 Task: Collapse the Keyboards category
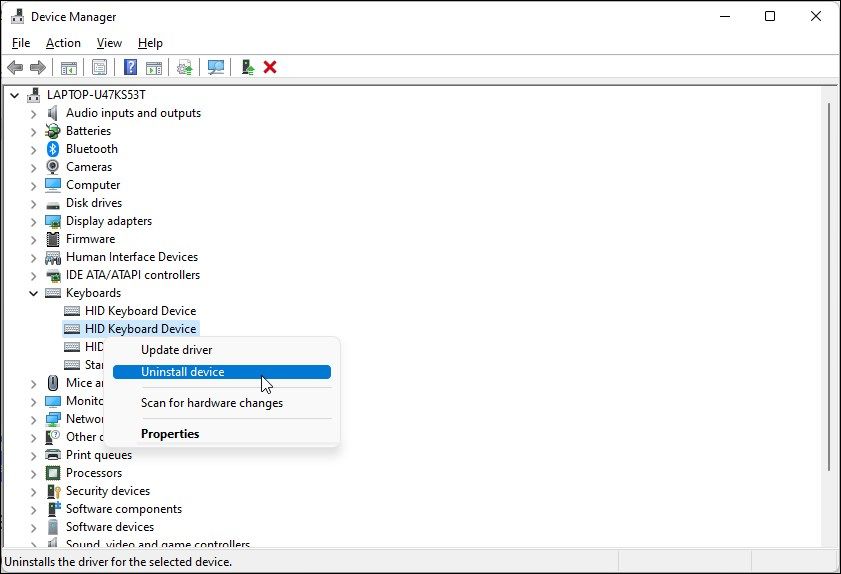pos(33,293)
